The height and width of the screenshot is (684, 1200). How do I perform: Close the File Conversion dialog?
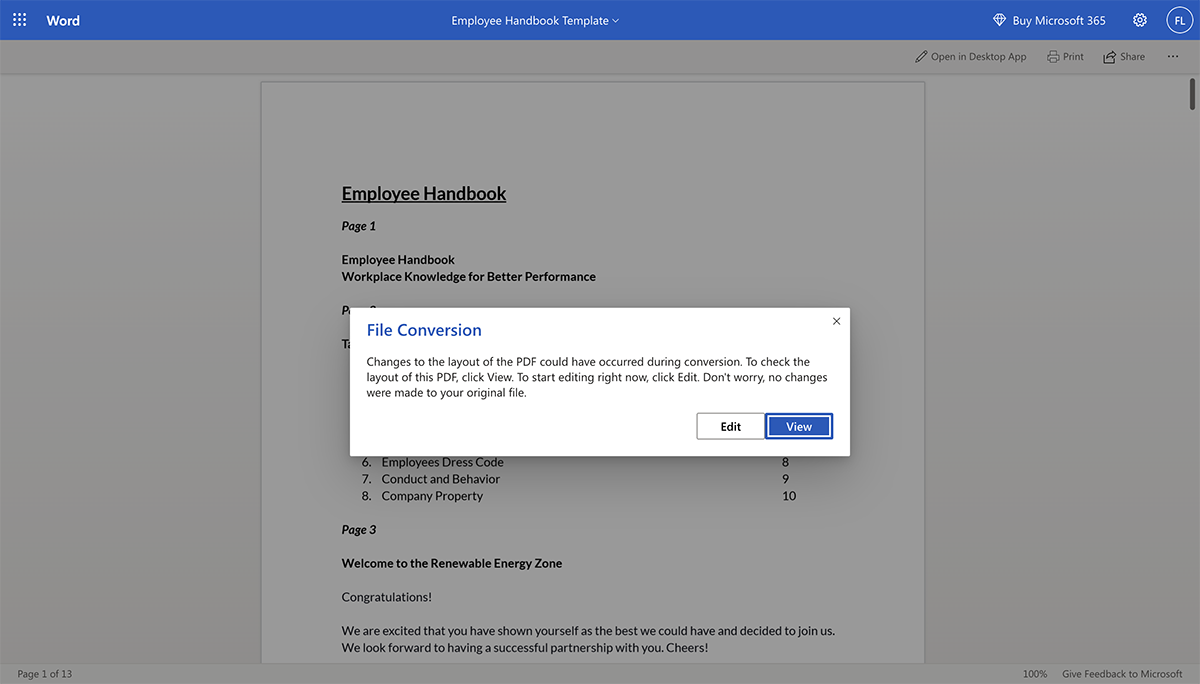point(836,321)
